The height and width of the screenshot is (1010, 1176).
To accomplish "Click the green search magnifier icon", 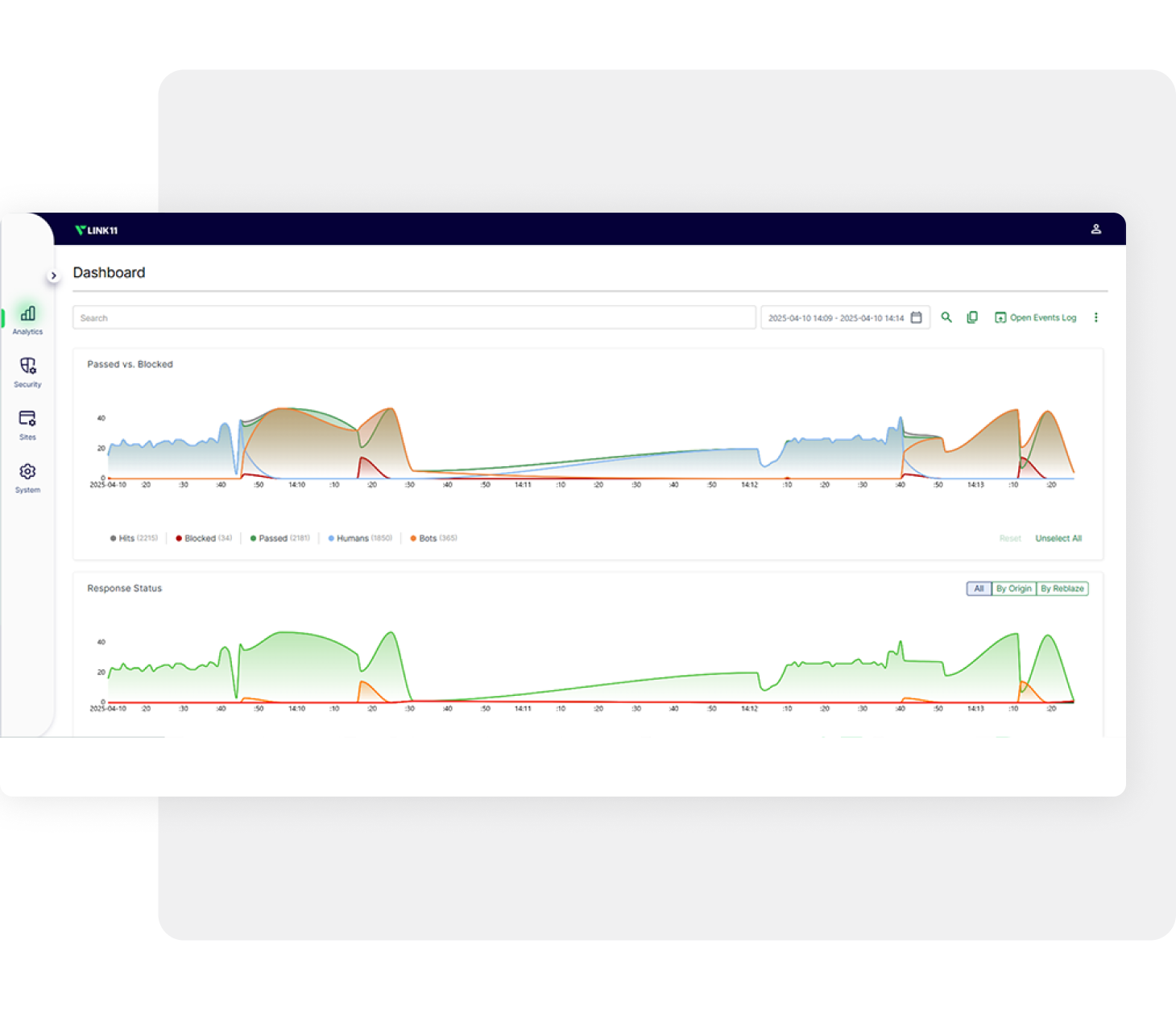I will pos(946,317).
